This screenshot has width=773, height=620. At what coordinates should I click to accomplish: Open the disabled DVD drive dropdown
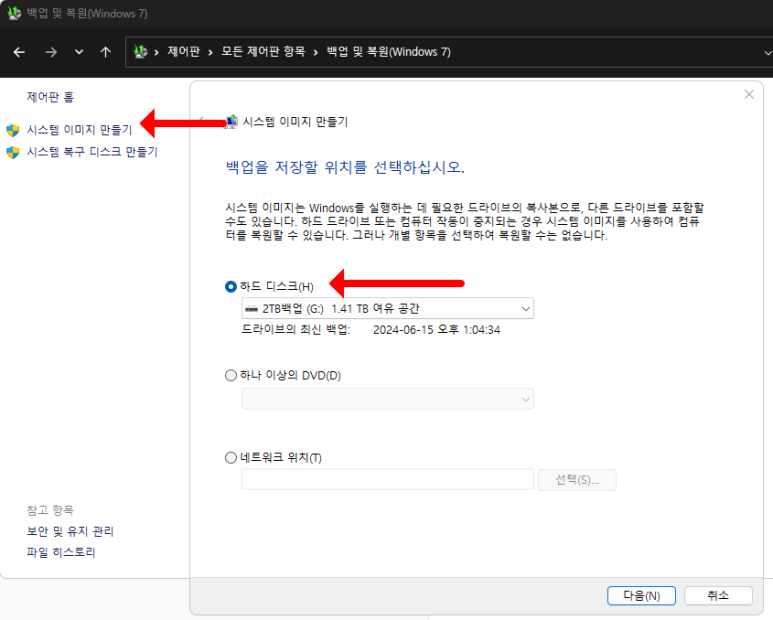387,399
